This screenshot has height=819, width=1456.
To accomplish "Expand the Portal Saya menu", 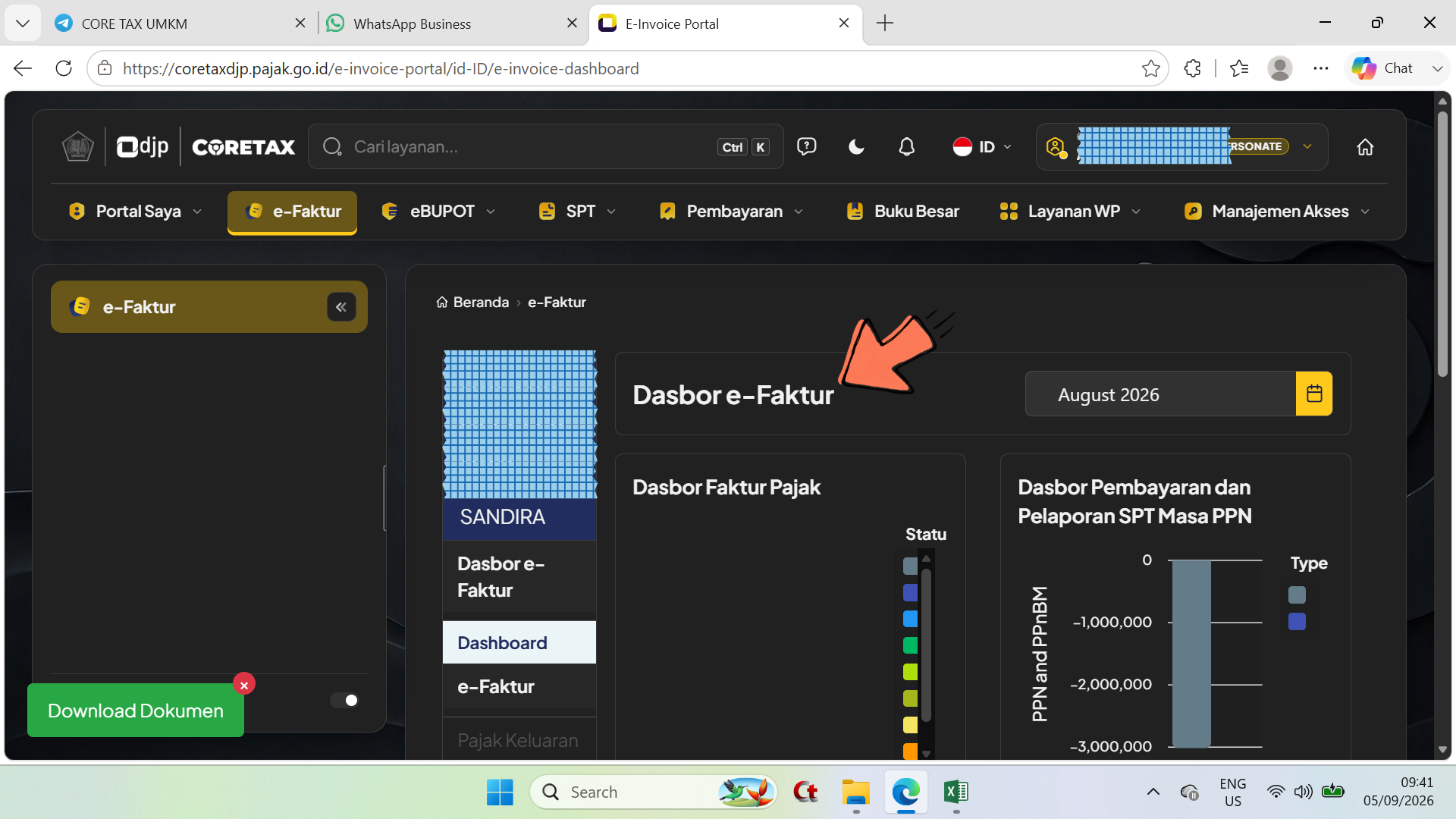I will (136, 212).
